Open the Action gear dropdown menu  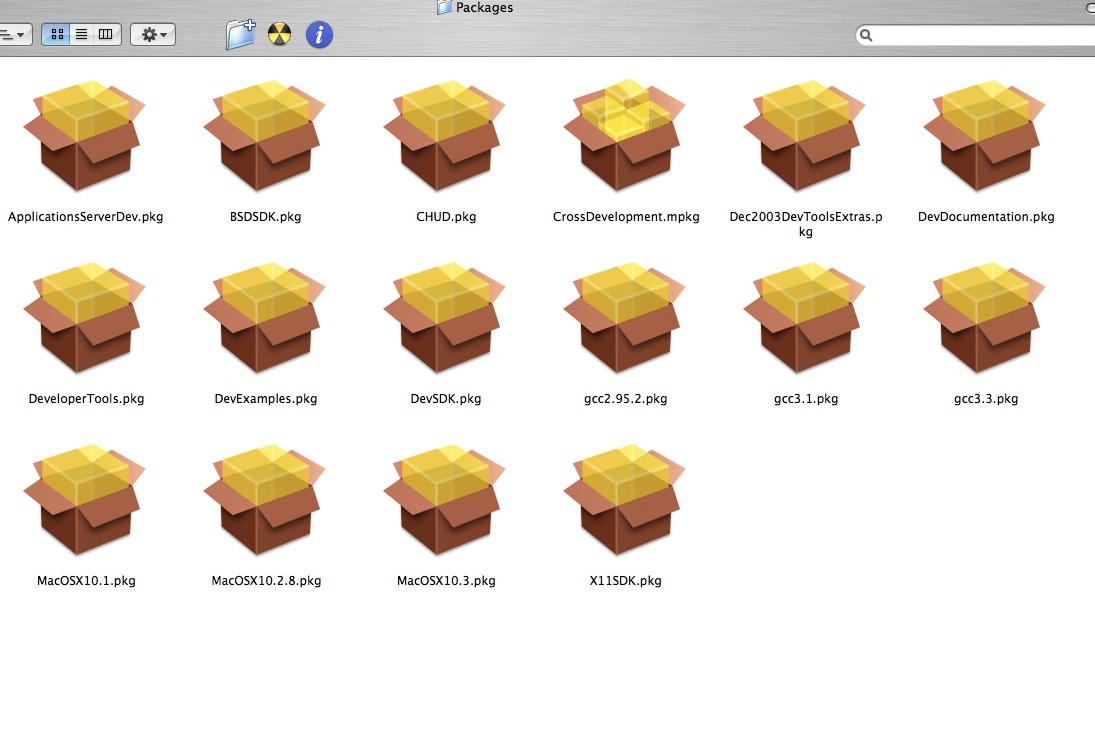[153, 34]
